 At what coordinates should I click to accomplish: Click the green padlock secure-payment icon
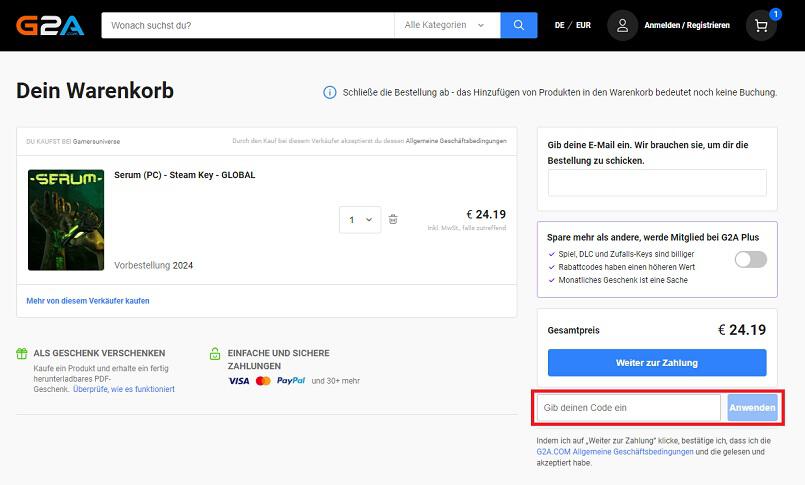pyautogui.click(x=215, y=354)
